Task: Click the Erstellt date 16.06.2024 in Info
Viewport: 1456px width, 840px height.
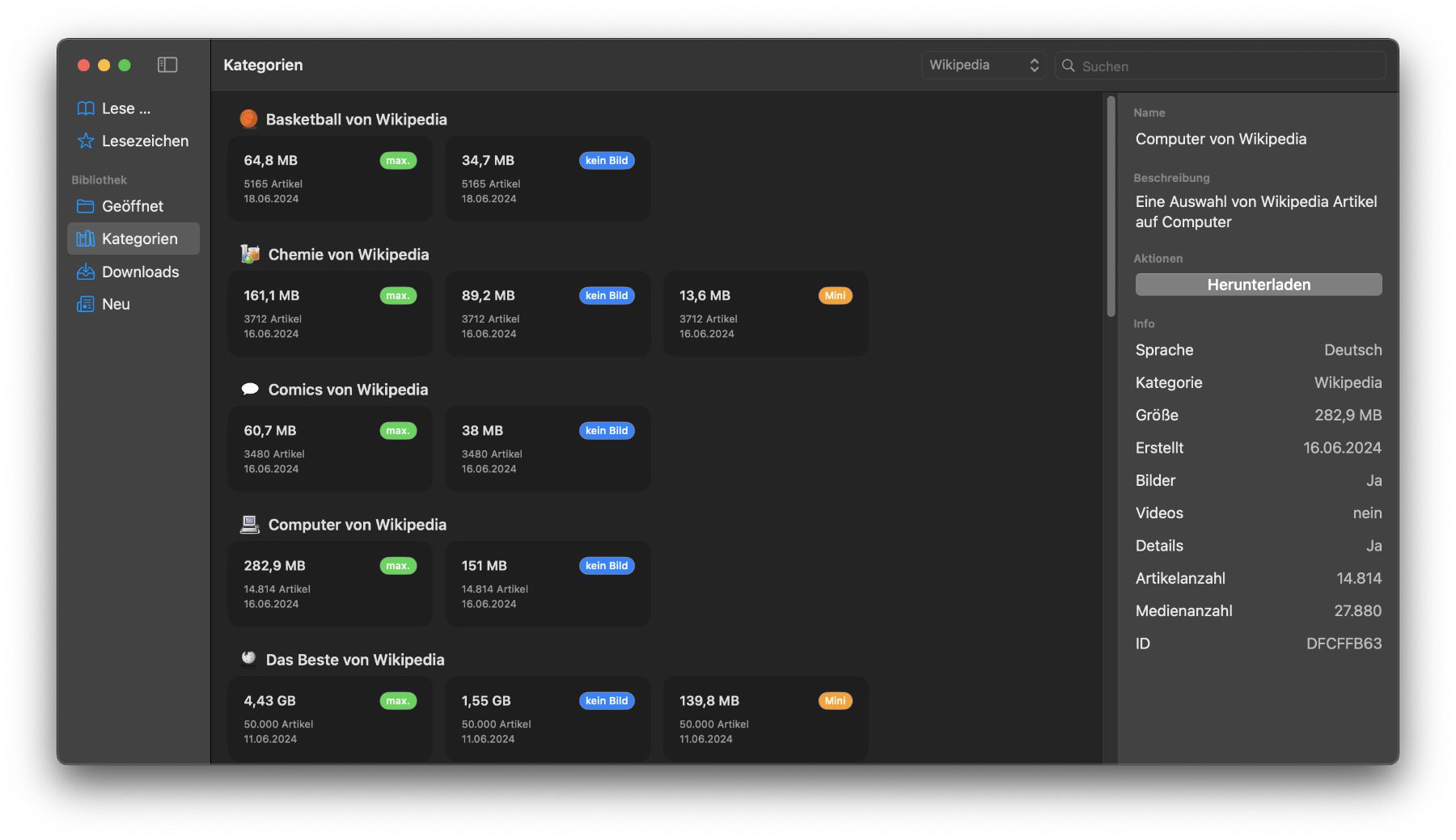Action: tap(1342, 447)
